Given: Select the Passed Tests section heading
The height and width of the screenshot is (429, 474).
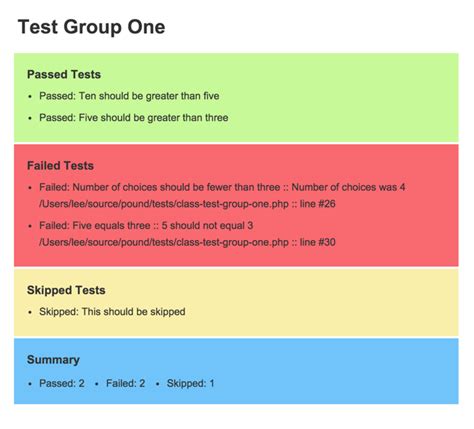Looking at the screenshot, I should click(x=64, y=74).
